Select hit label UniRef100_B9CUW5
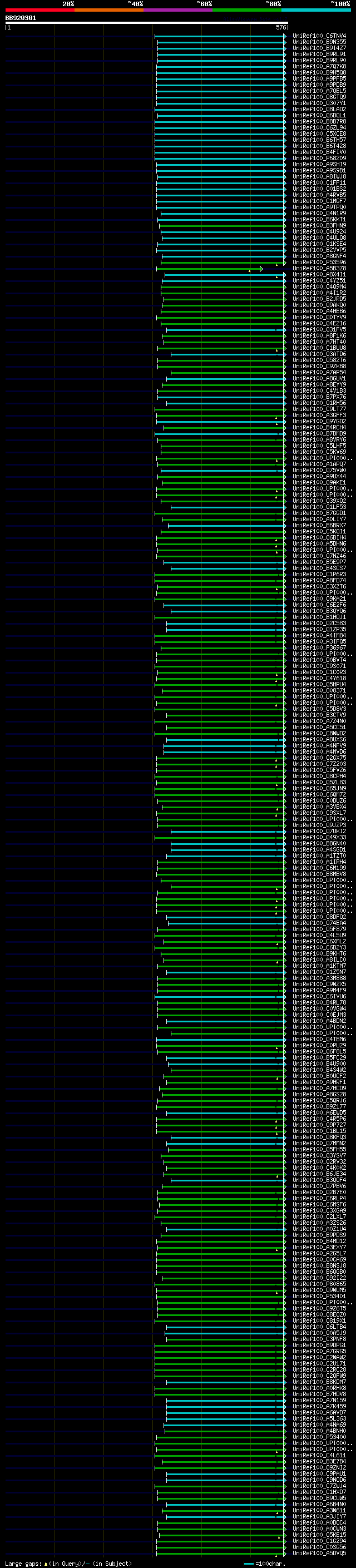The height and width of the screenshot is (1568, 356). [x=319, y=1498]
